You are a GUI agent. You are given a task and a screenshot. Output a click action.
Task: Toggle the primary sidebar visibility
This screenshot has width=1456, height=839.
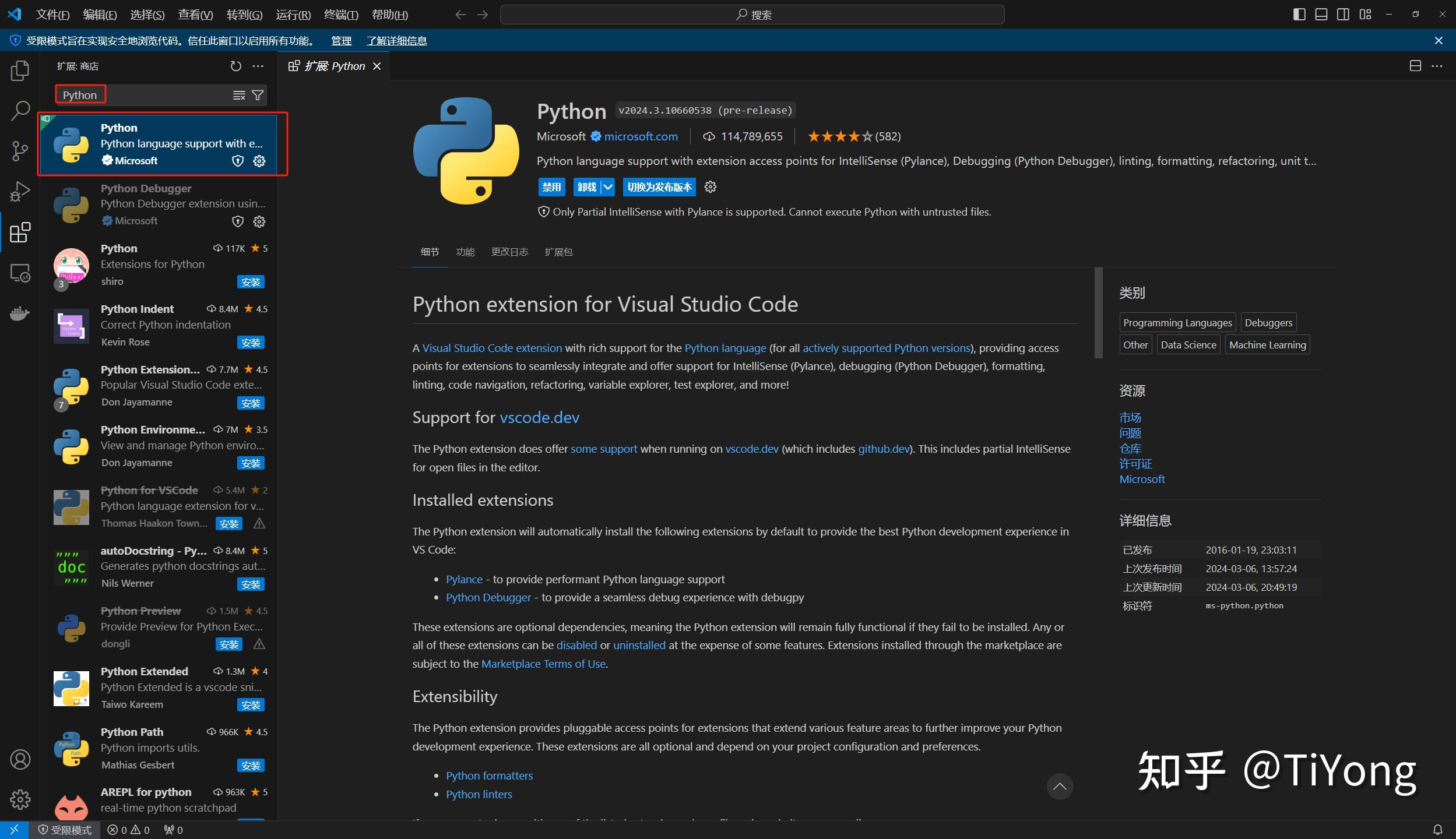[1299, 14]
